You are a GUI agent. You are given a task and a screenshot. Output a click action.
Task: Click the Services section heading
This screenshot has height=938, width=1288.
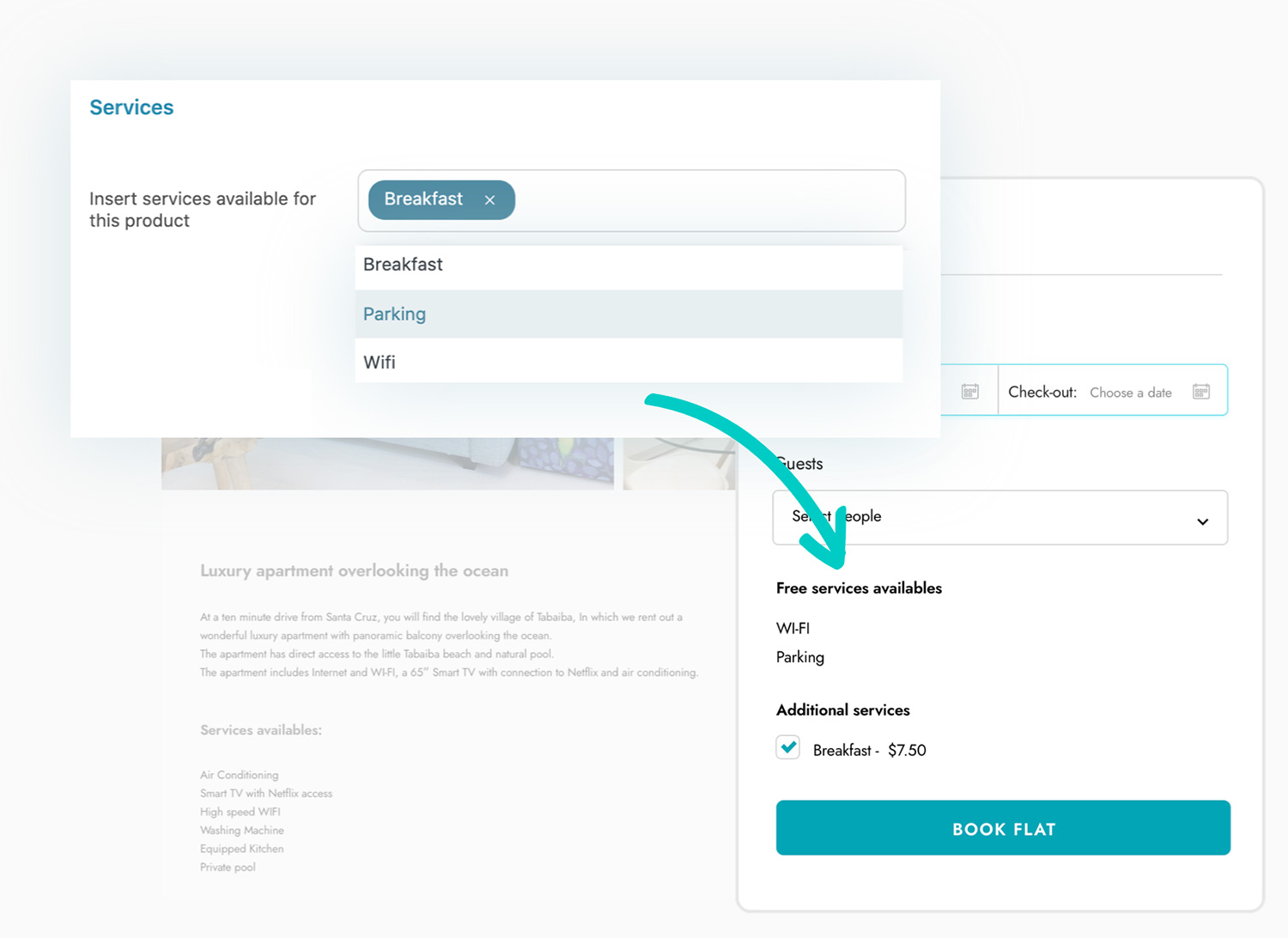pos(131,107)
